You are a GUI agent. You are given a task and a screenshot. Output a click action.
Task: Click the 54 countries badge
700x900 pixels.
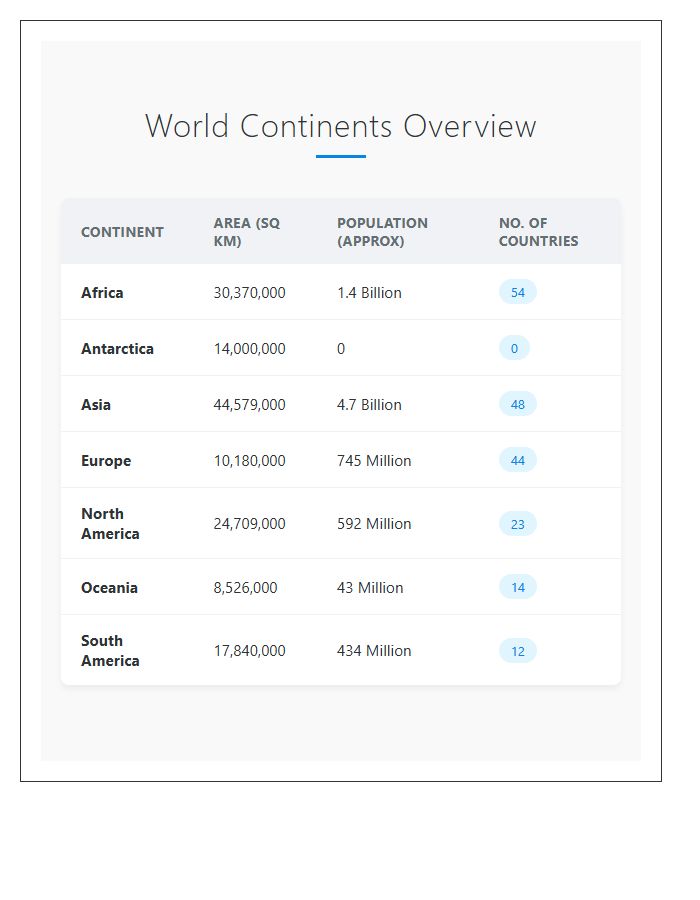[x=518, y=292]
